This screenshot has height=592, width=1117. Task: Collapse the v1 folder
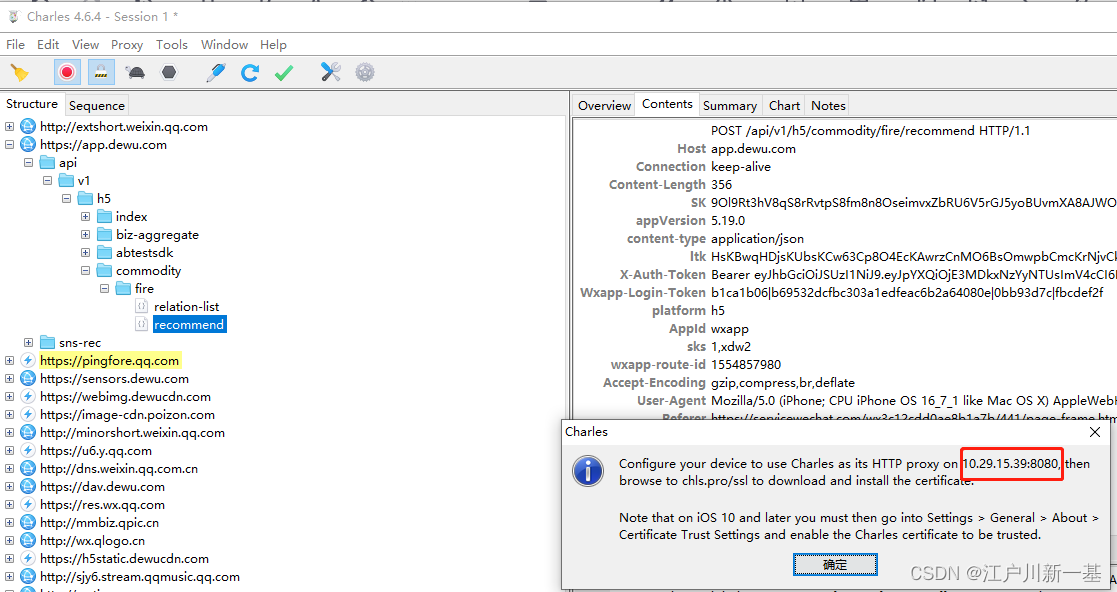(x=48, y=180)
